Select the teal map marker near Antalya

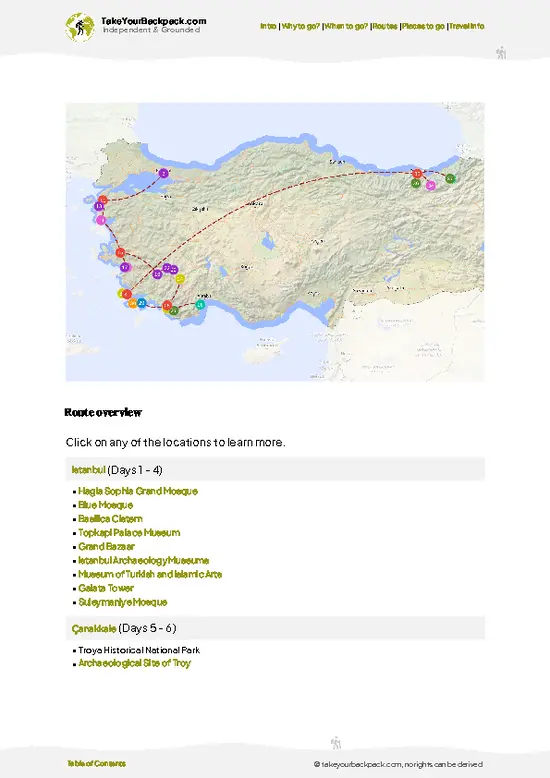click(200, 305)
